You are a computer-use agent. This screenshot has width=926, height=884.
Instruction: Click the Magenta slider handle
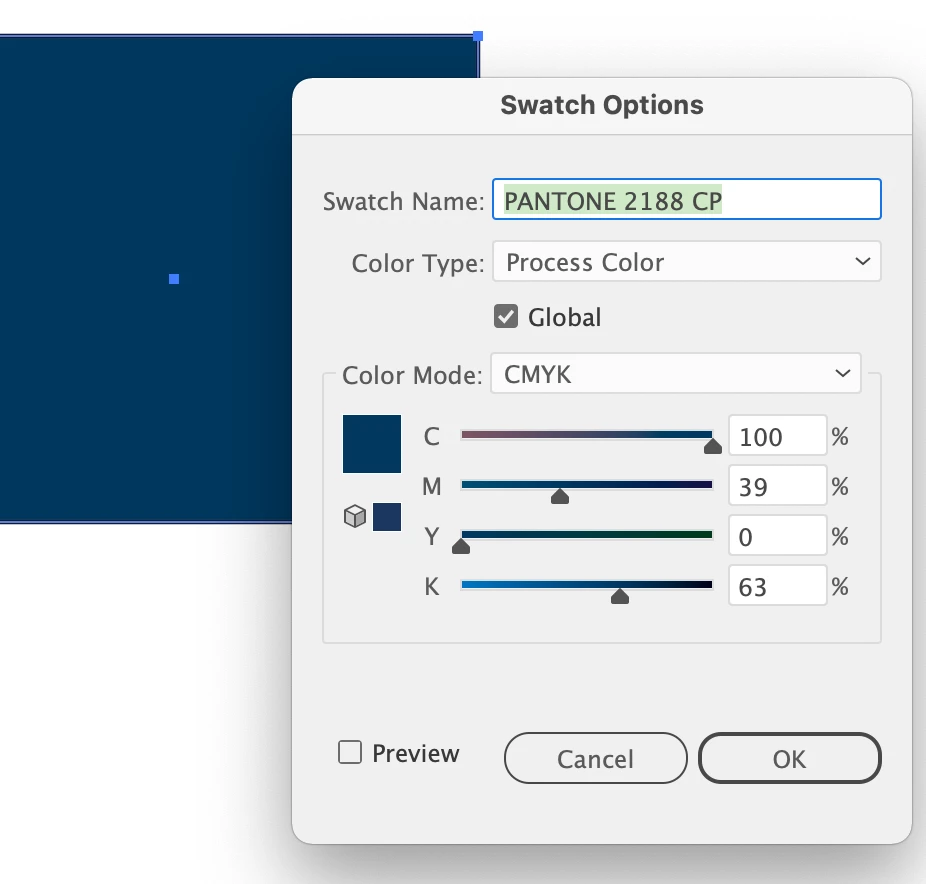point(560,496)
